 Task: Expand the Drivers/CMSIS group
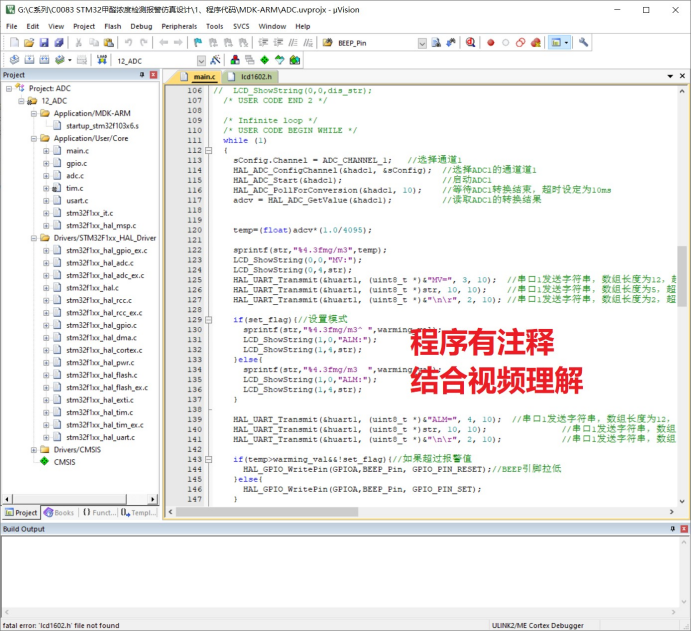point(34,450)
